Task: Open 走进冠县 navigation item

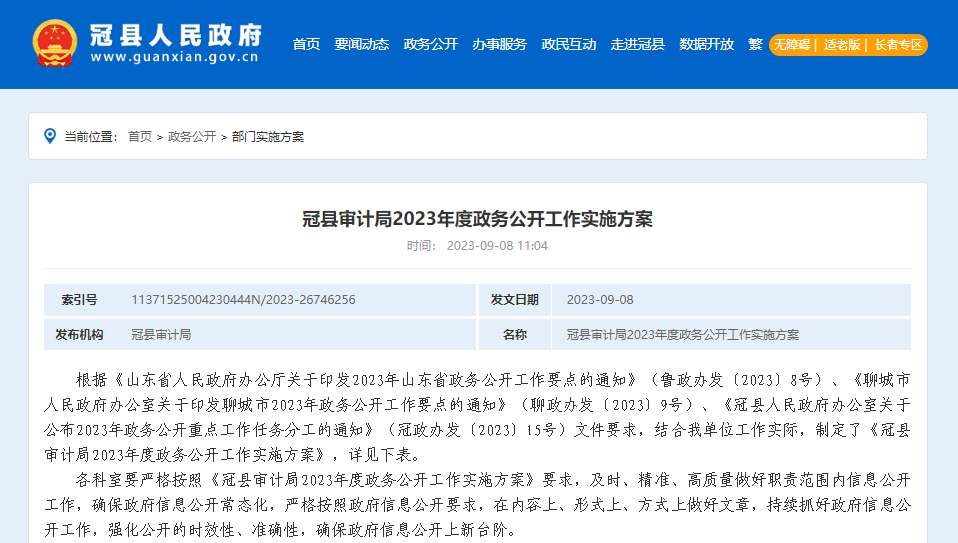Action: click(x=637, y=45)
